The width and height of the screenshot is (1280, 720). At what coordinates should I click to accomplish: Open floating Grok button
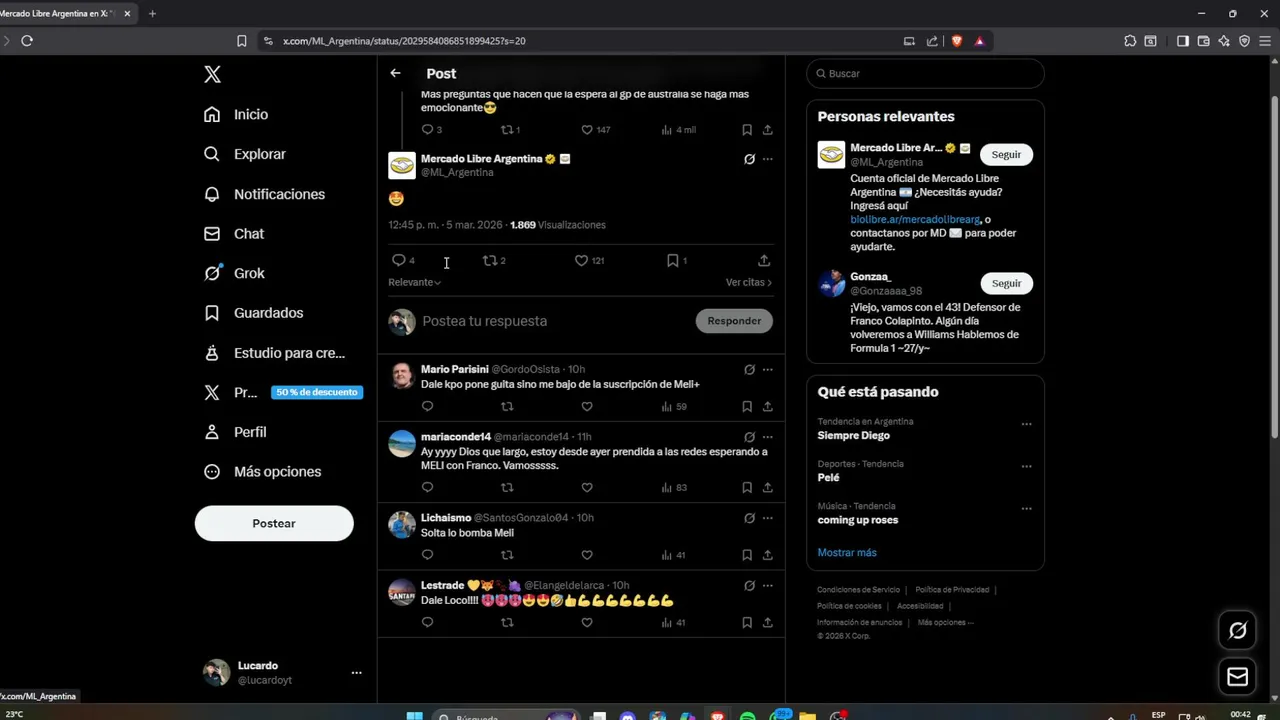pos(1238,630)
